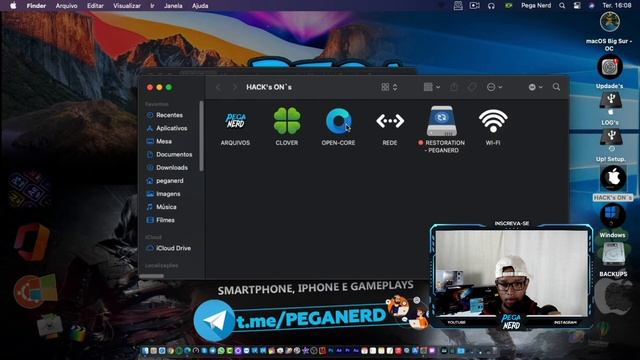Open BACKUPS desktop drive icon

[613, 253]
